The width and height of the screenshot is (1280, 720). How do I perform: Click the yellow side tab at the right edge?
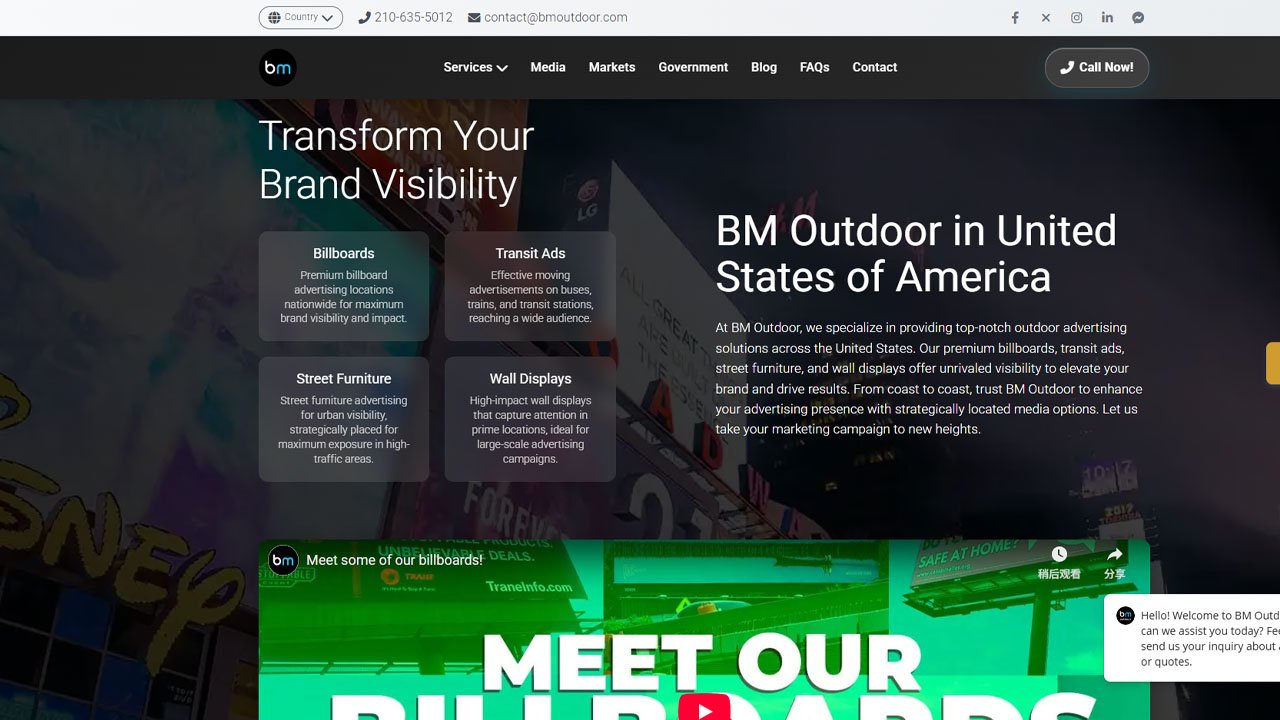click(x=1273, y=363)
